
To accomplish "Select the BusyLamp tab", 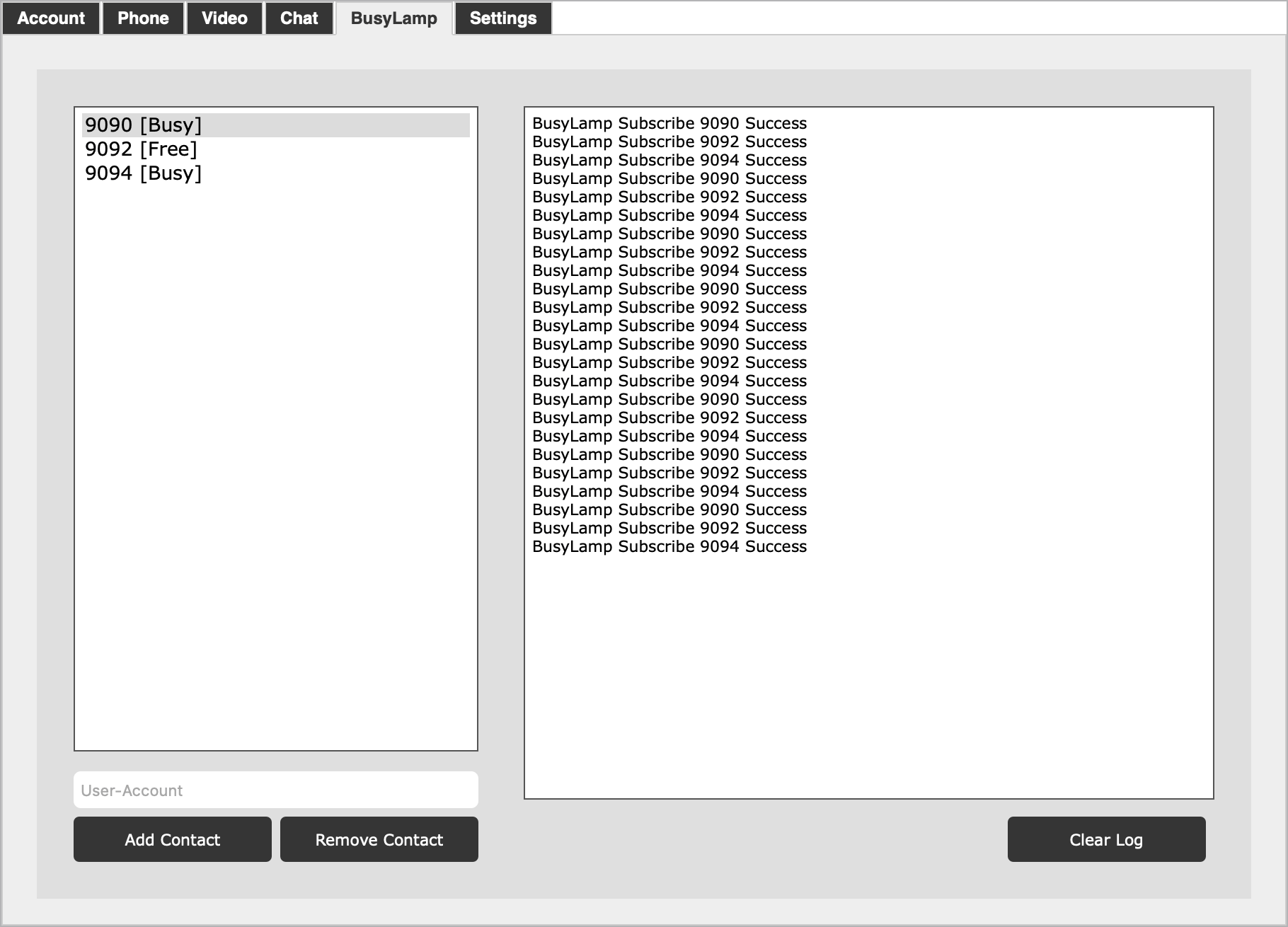I will coord(394,18).
